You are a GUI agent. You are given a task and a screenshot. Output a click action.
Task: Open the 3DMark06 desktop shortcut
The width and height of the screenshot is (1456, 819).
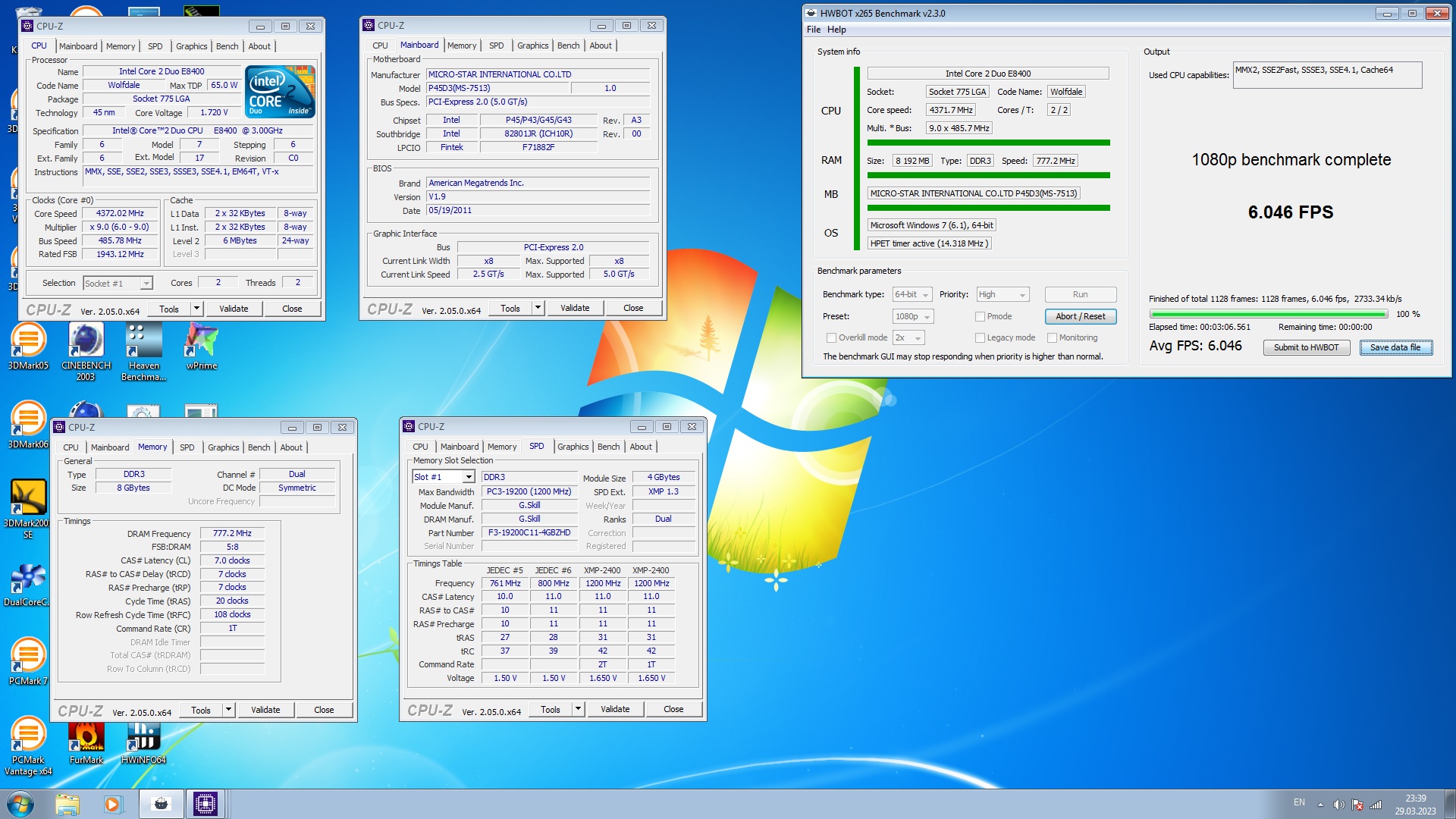coord(28,425)
